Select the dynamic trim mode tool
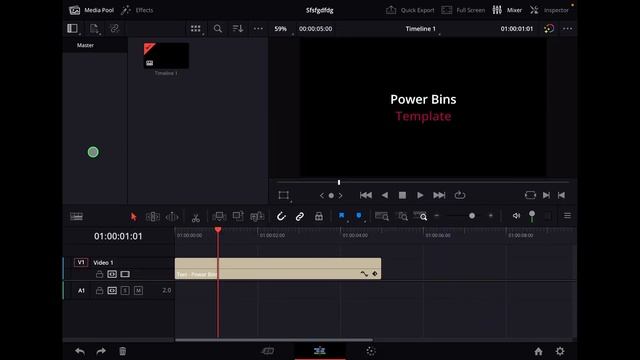640x360 pixels. pos(172,217)
